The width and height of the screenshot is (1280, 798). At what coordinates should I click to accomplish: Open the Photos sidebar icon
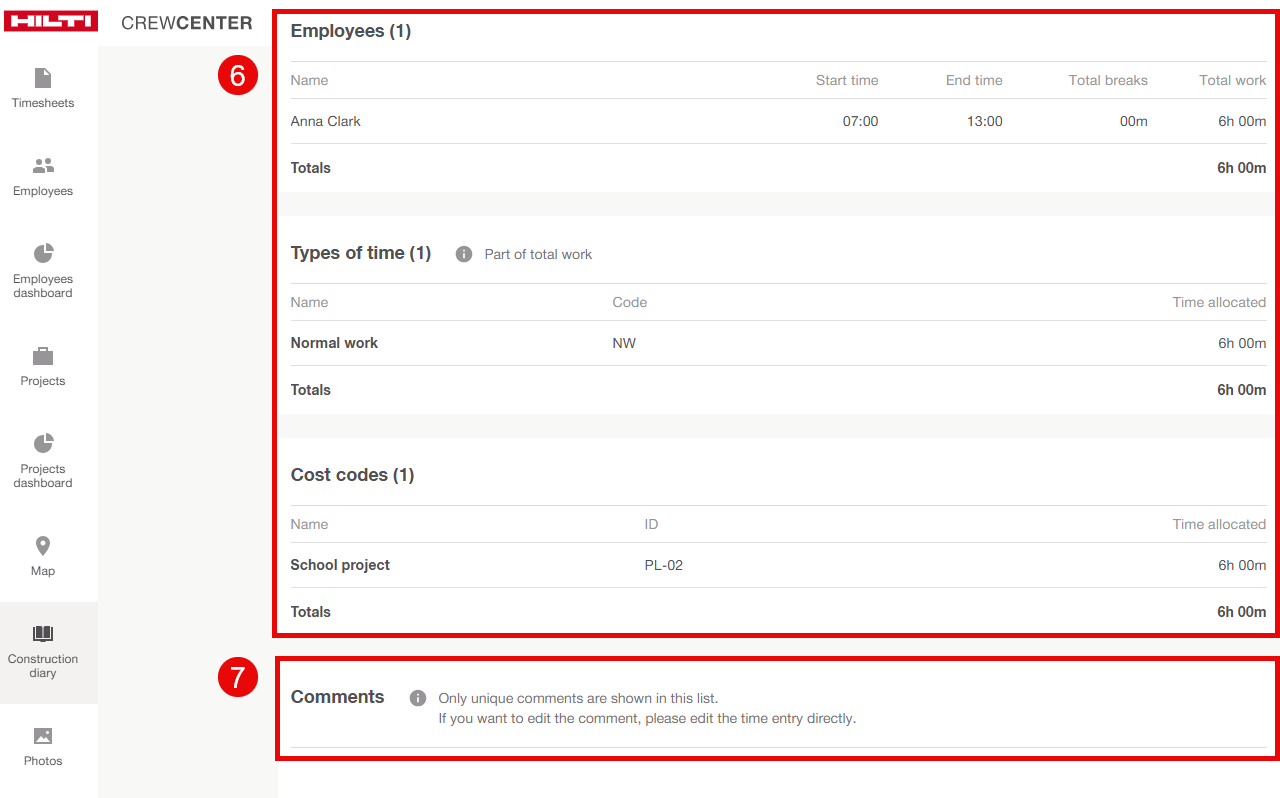point(43,736)
